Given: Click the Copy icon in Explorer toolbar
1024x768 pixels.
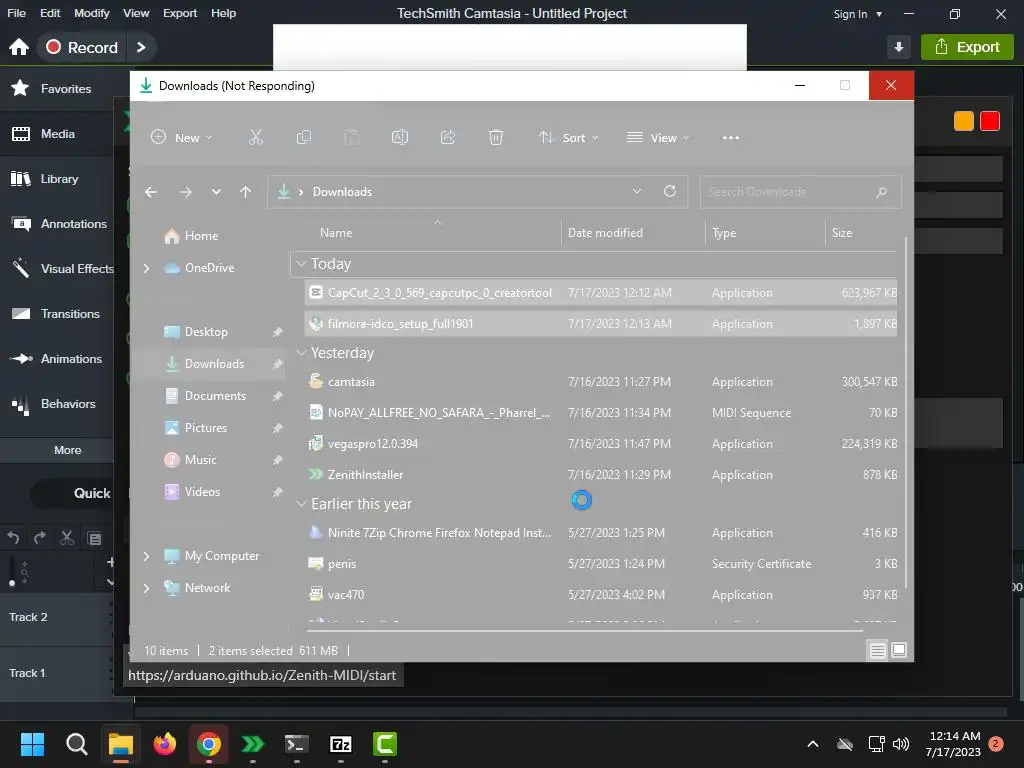Looking at the screenshot, I should [x=304, y=137].
